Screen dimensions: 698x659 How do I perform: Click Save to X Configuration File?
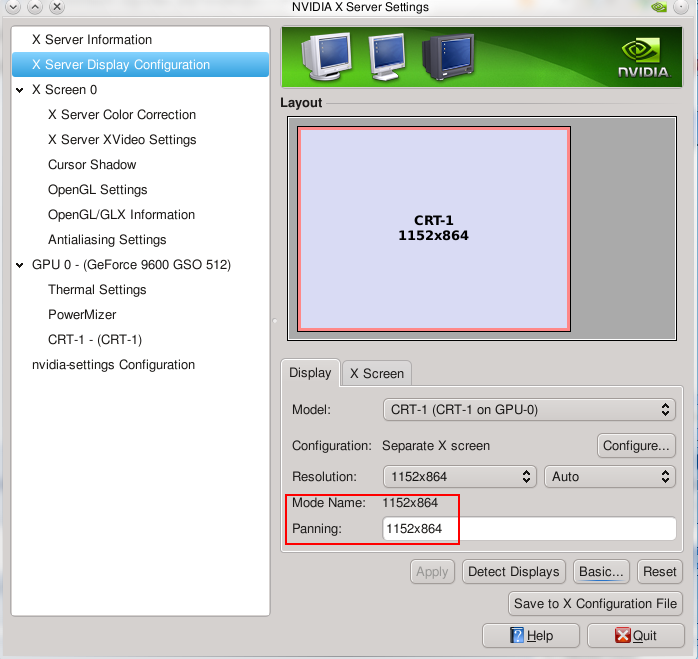point(595,603)
